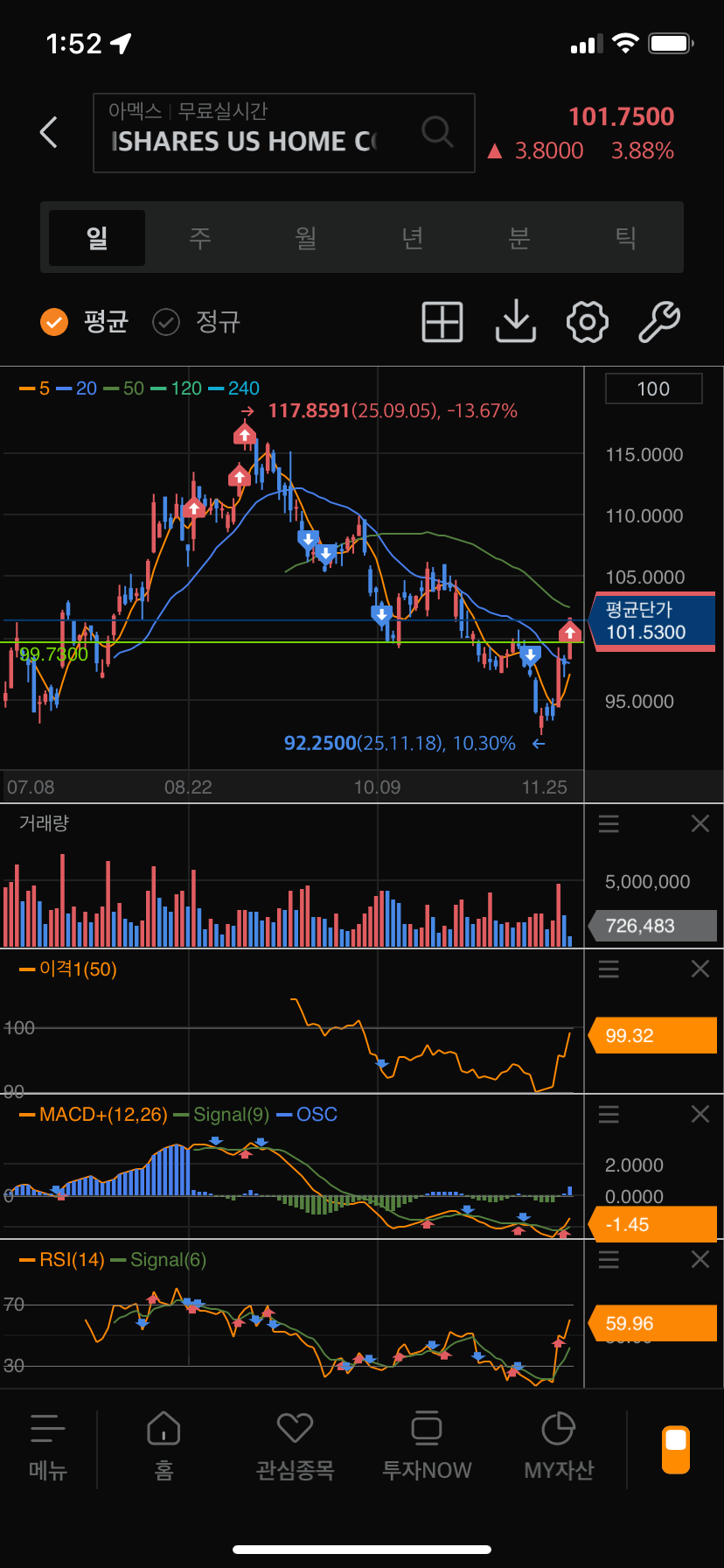The height and width of the screenshot is (1568, 724).
Task: Select the 평균 checked option
Action: 85,322
